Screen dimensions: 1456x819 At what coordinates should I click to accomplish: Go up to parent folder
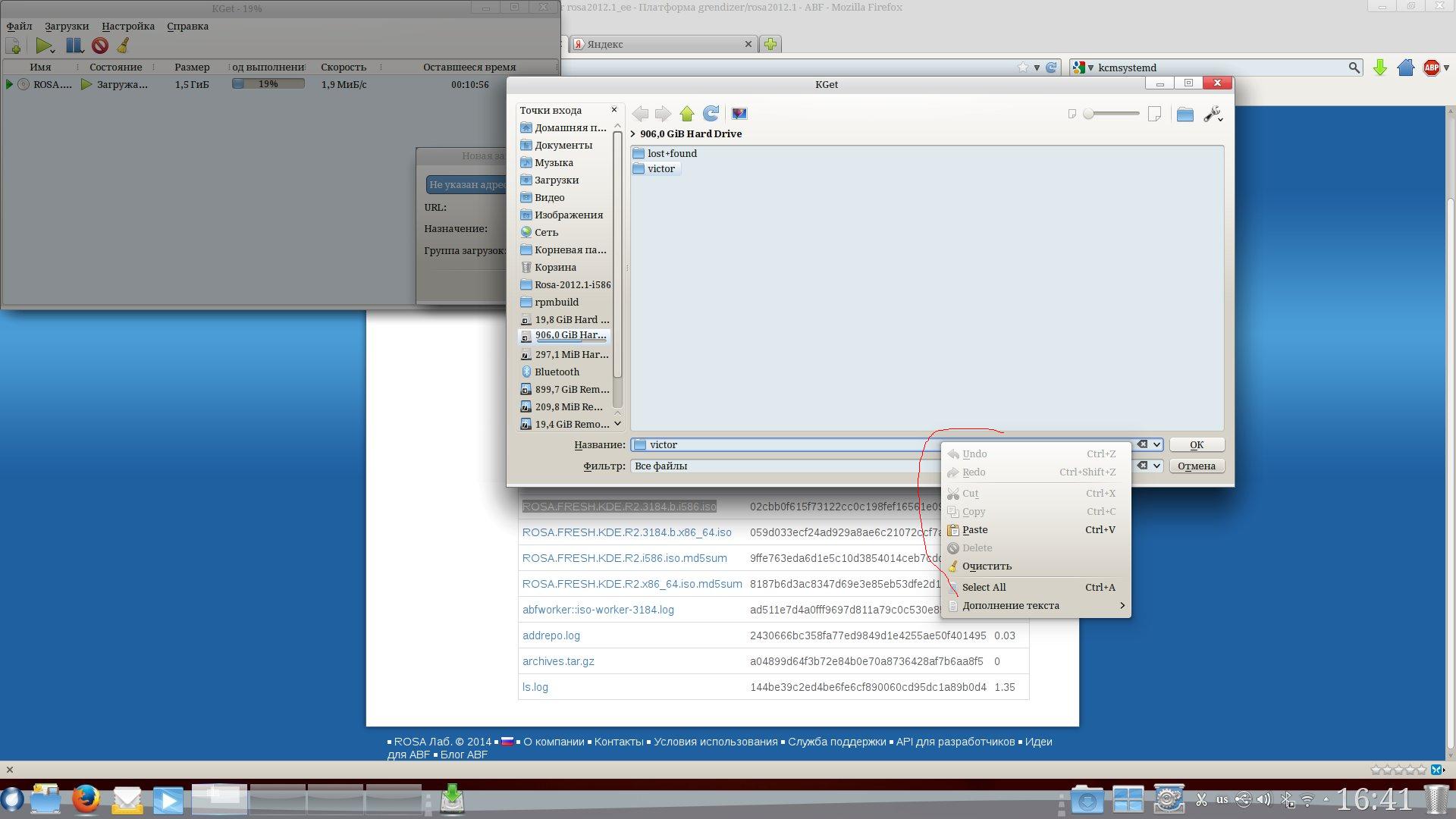coord(687,114)
